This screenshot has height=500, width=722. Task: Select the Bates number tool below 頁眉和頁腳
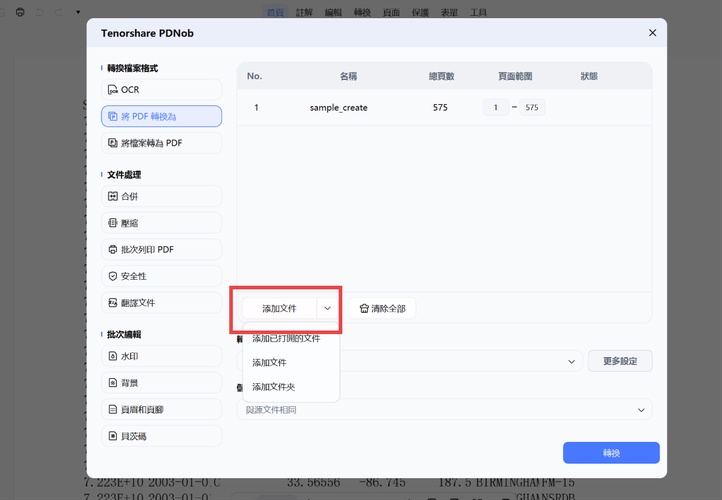[161, 436]
